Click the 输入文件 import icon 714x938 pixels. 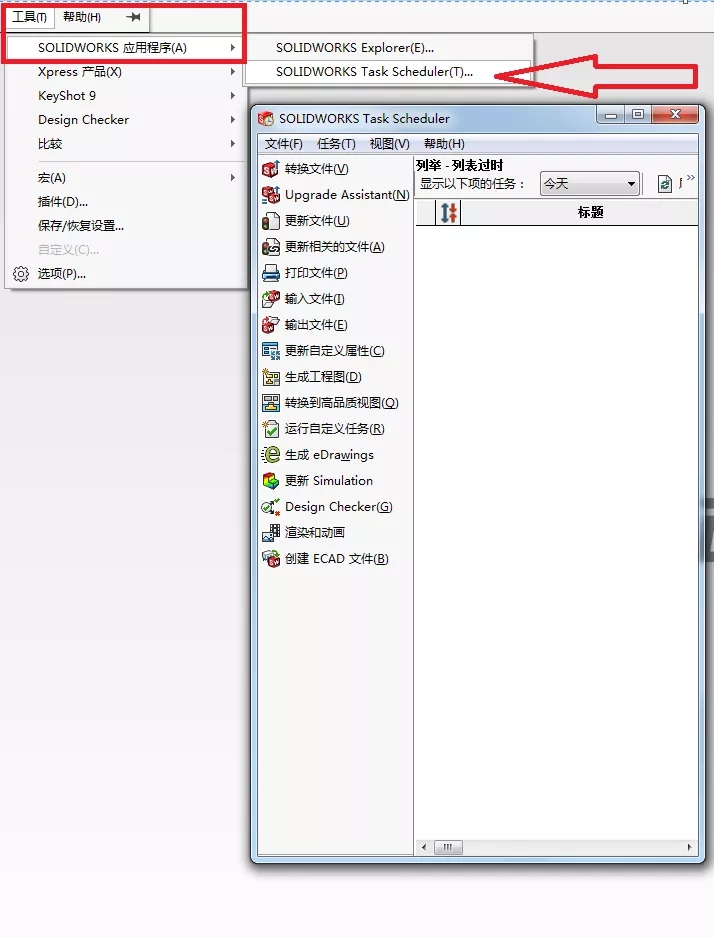(x=270, y=299)
